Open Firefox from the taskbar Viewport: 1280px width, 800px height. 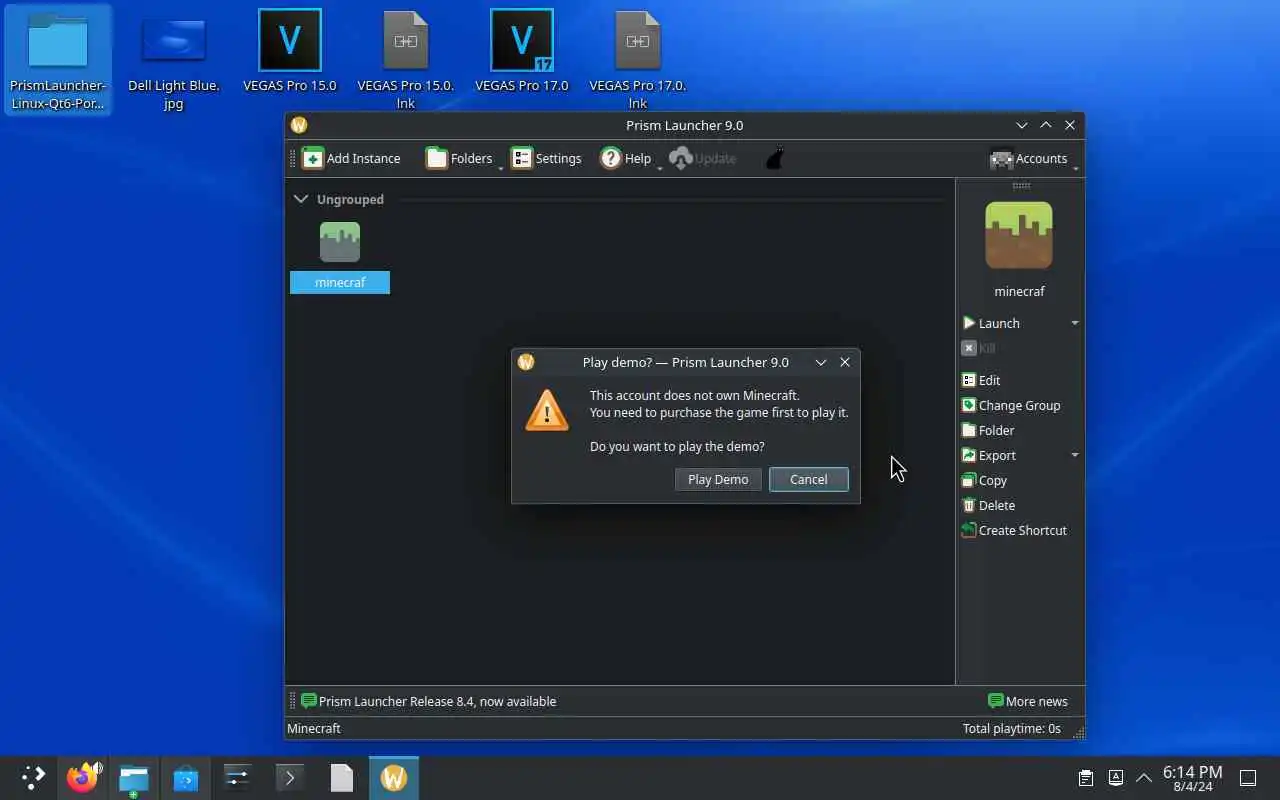click(83, 778)
